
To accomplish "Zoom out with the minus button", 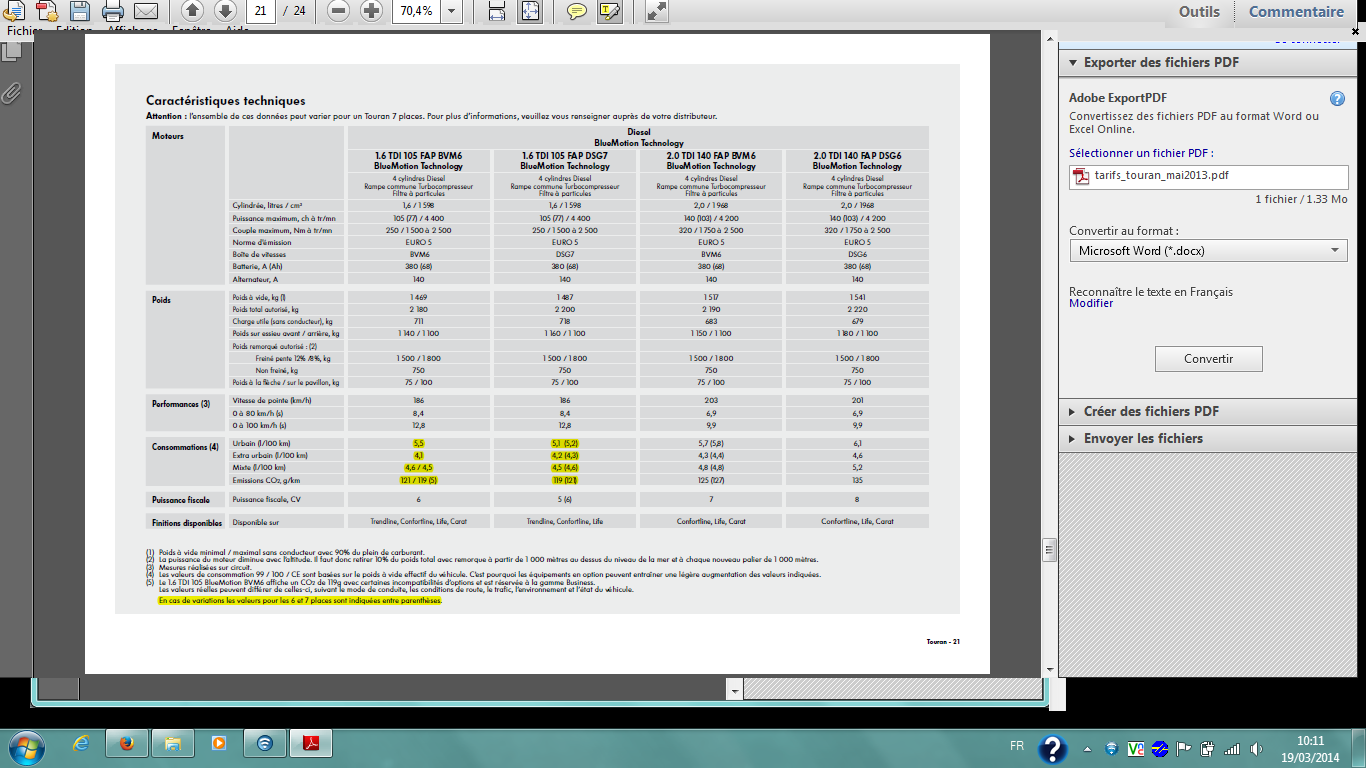I will [x=339, y=11].
